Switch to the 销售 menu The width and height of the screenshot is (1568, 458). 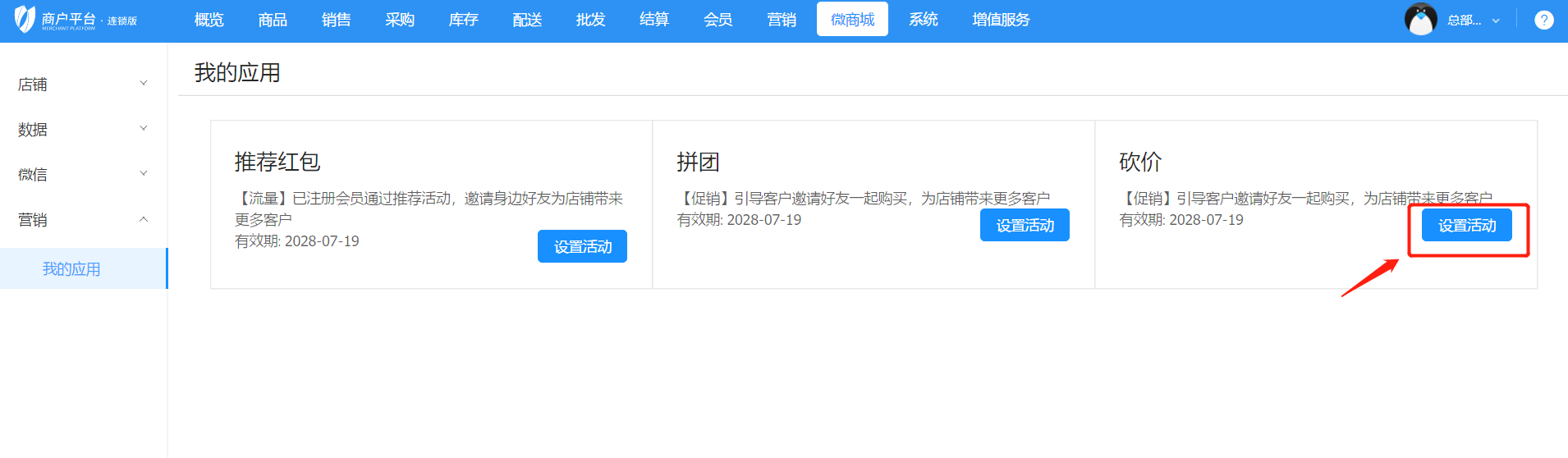tap(336, 20)
